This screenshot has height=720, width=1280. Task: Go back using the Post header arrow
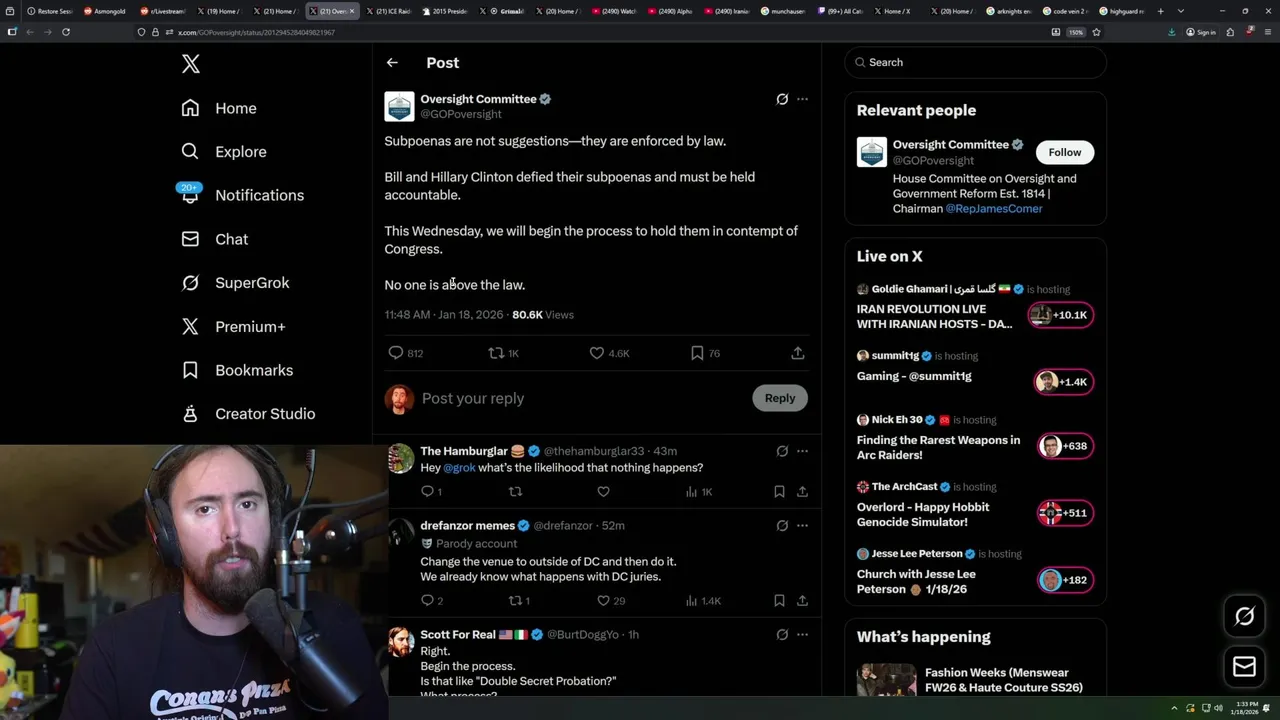tap(392, 62)
